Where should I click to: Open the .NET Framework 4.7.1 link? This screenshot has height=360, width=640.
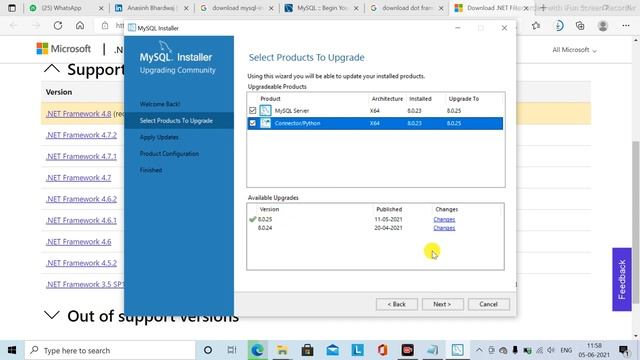81,156
